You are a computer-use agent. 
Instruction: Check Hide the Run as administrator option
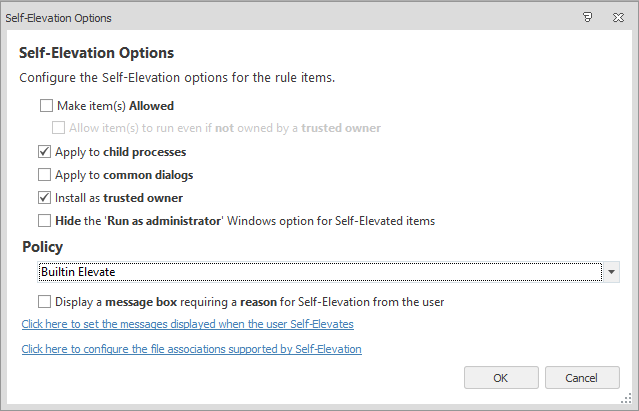pos(45,221)
